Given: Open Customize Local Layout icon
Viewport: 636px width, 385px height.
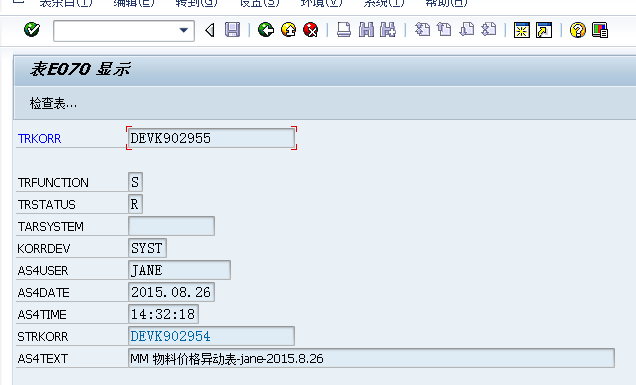Looking at the screenshot, I should 599,30.
